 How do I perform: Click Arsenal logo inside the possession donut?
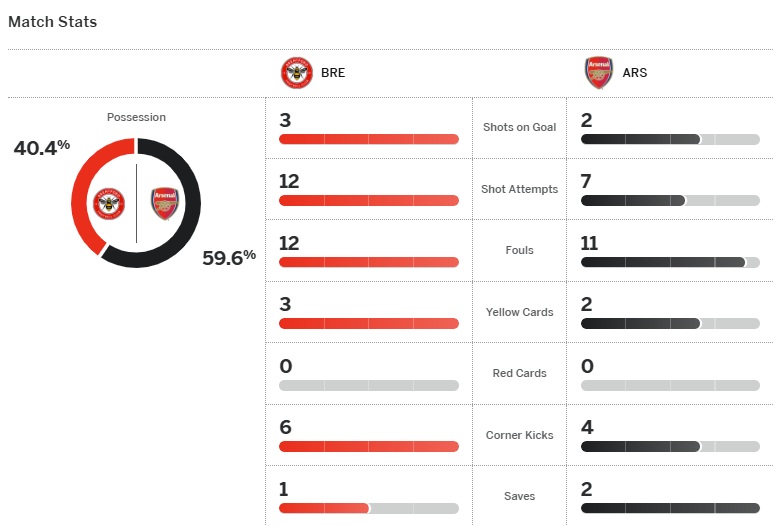point(164,204)
